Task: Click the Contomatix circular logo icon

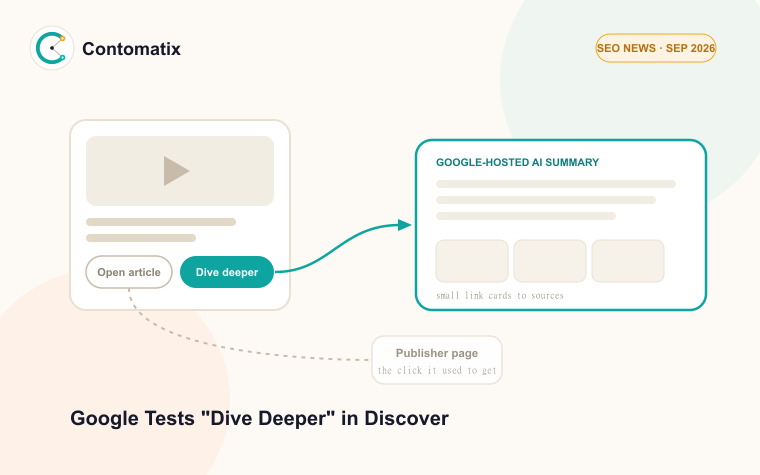Action: coord(52,48)
